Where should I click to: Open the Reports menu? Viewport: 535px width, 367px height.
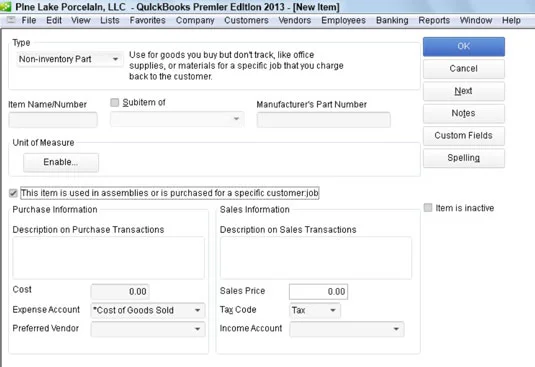tap(434, 20)
